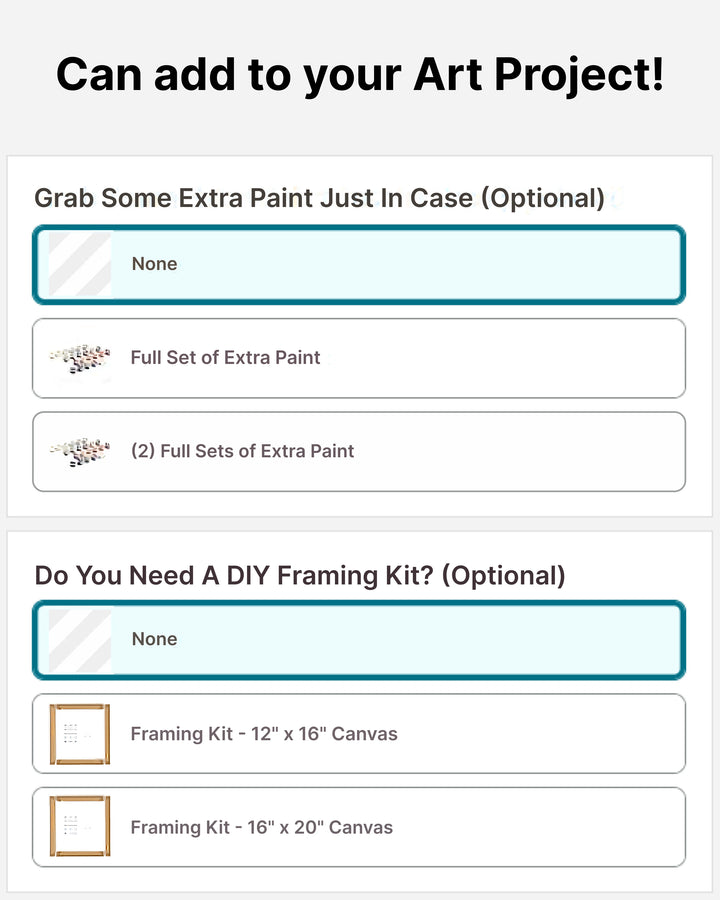Click the paint pots image for Full Set
The width and height of the screenshot is (720, 900).
click(x=80, y=358)
